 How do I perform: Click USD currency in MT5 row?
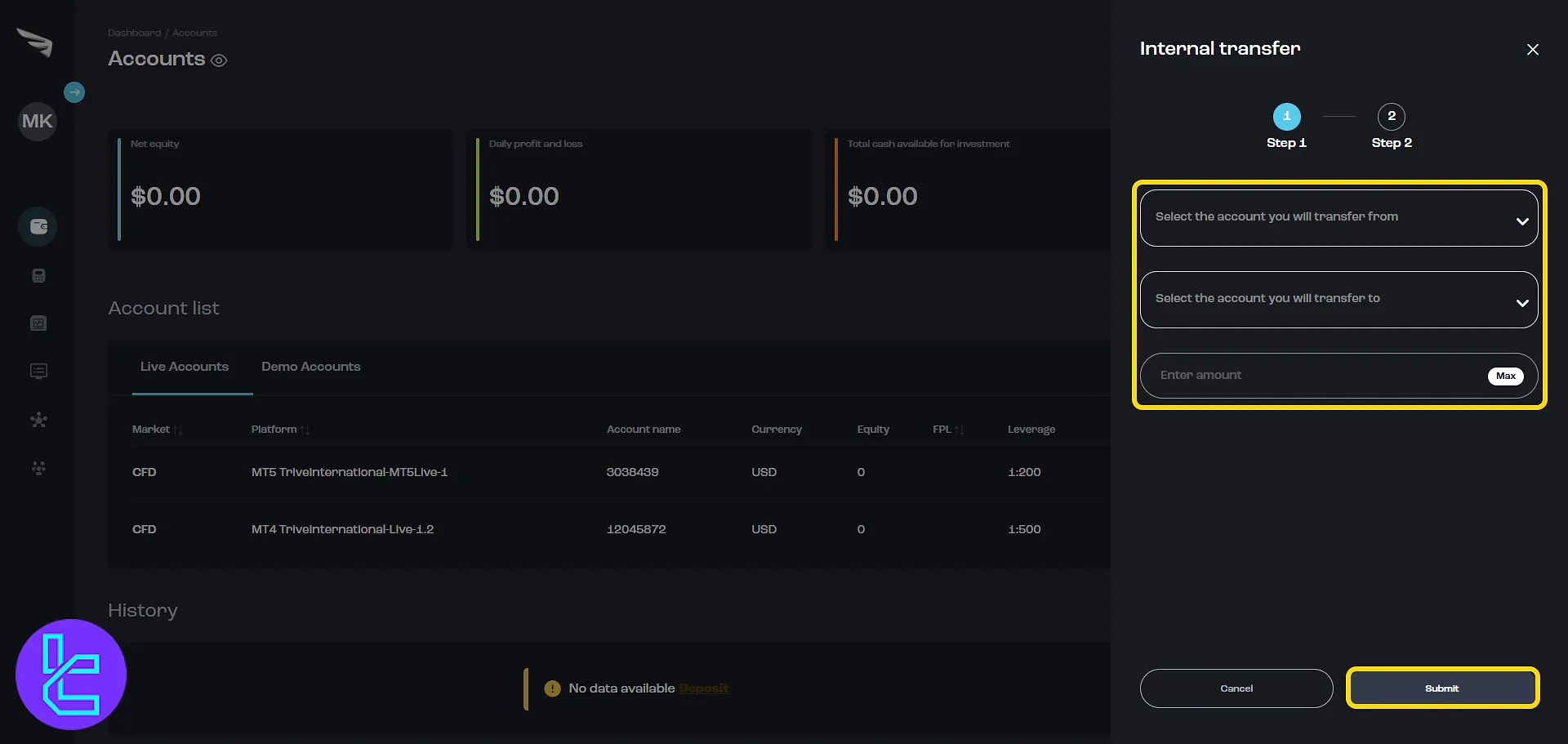point(764,472)
